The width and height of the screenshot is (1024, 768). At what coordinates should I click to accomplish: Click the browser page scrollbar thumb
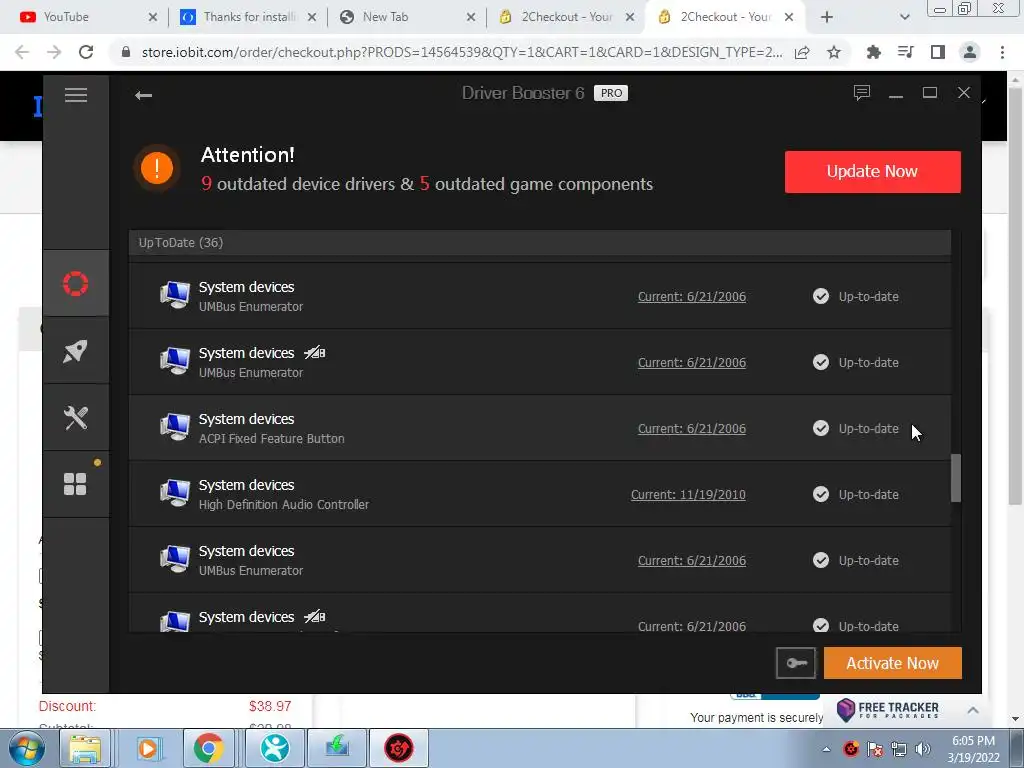click(x=1015, y=295)
